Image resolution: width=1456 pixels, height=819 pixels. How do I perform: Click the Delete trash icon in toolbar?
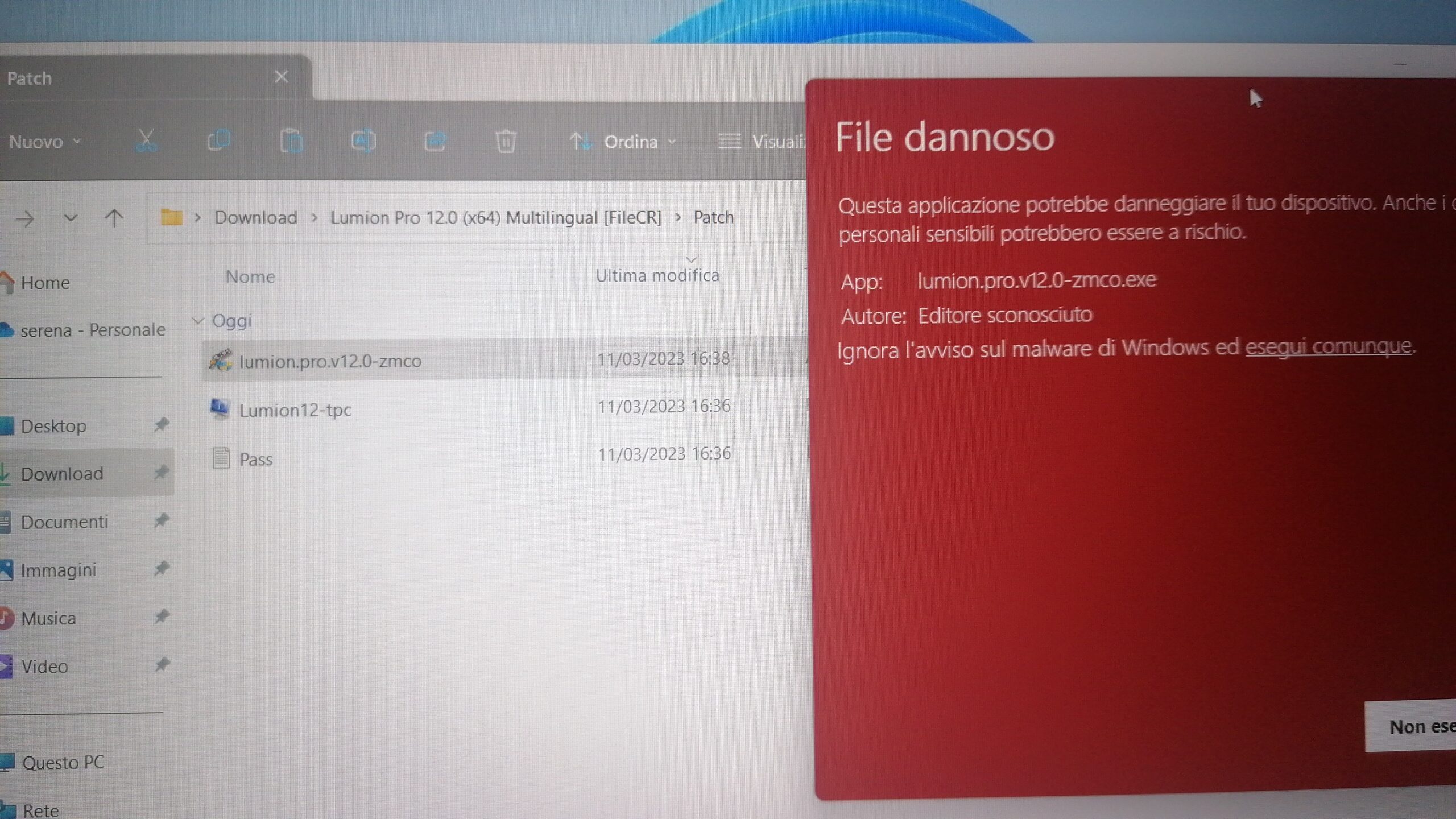(x=506, y=141)
